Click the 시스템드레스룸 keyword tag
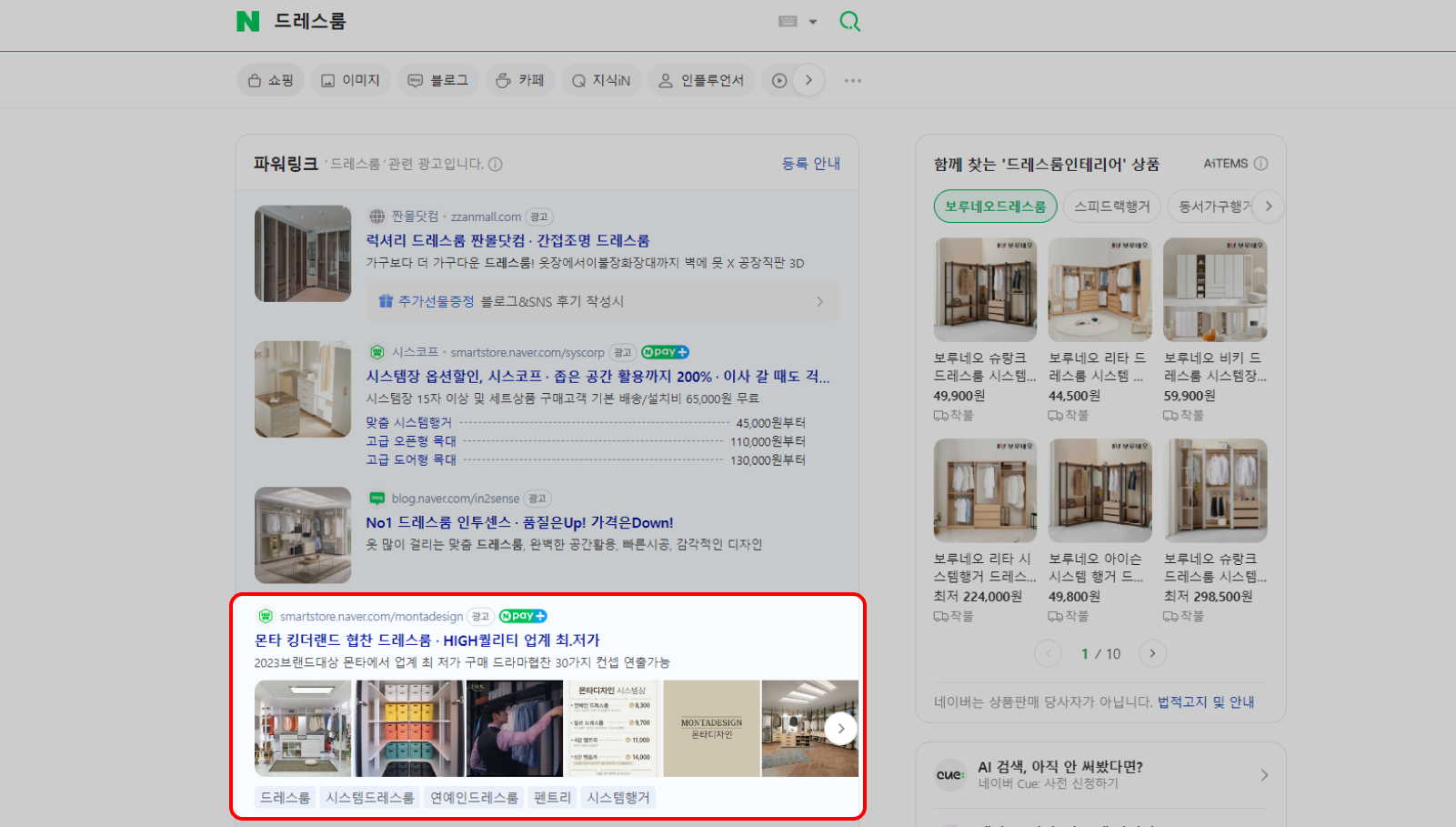The height and width of the screenshot is (827, 1456). [x=370, y=798]
